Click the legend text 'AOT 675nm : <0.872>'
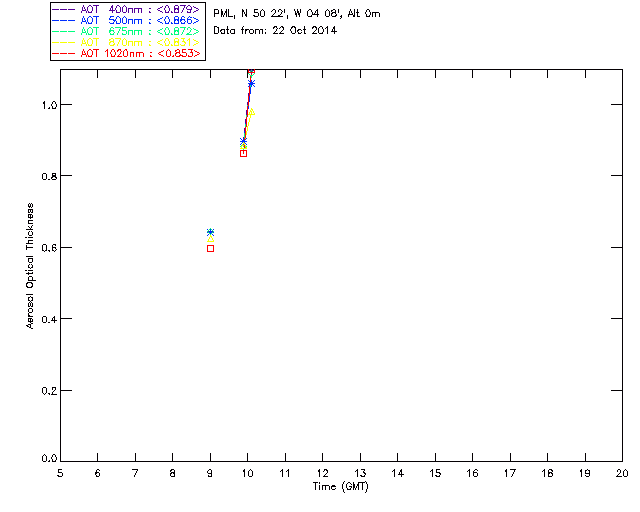This screenshot has height=512, width=640. tap(140, 31)
